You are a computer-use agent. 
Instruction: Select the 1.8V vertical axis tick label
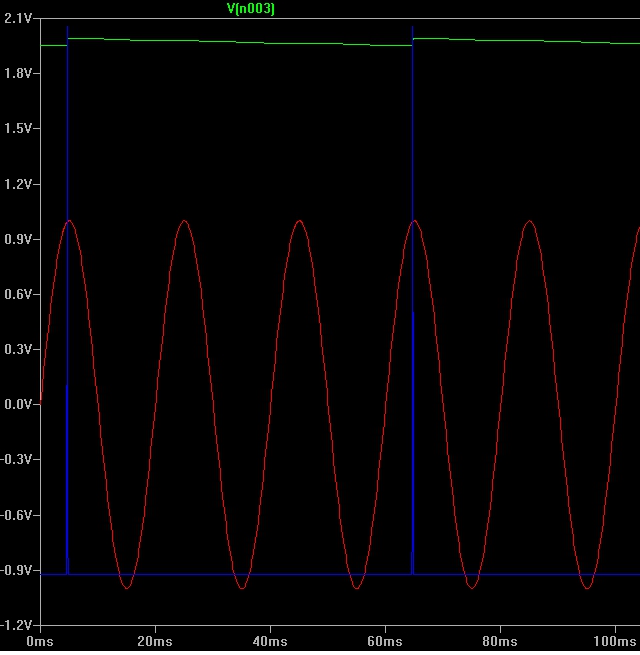tap(17, 74)
